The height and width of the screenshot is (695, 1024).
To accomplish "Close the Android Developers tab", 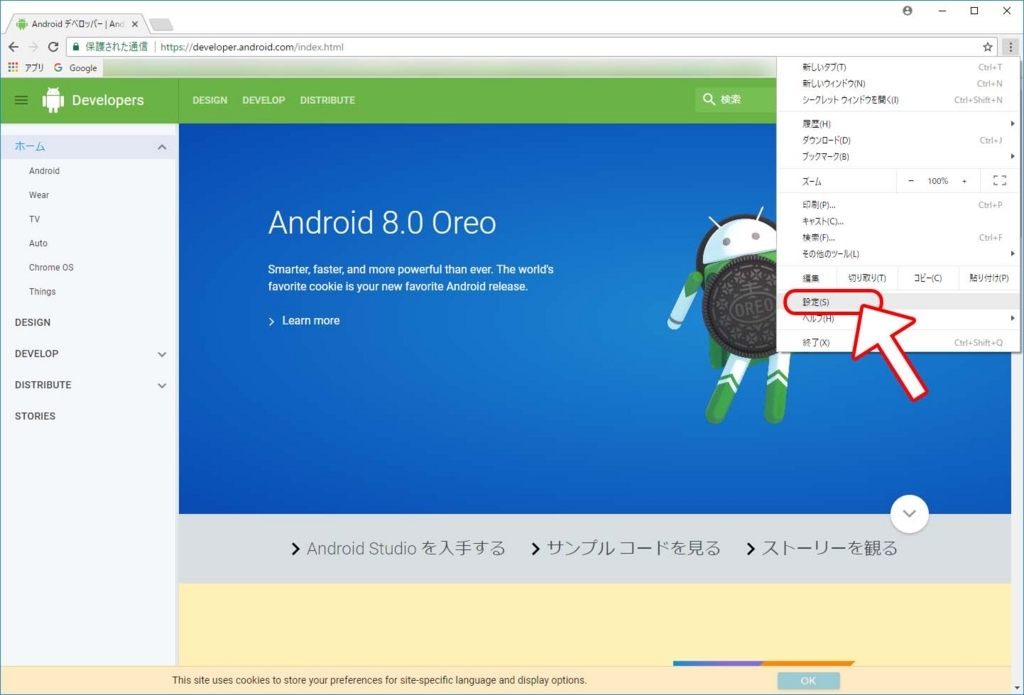I will point(135,24).
